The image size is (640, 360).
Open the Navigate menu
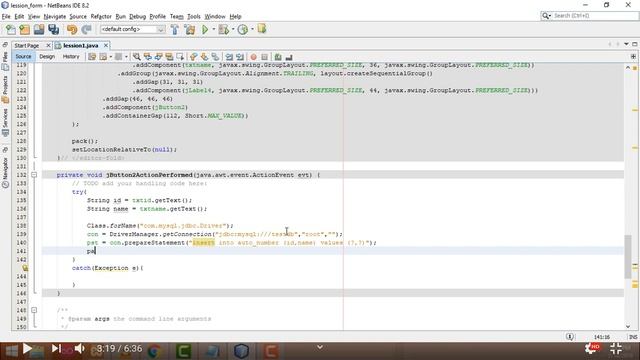[x=55, y=16]
